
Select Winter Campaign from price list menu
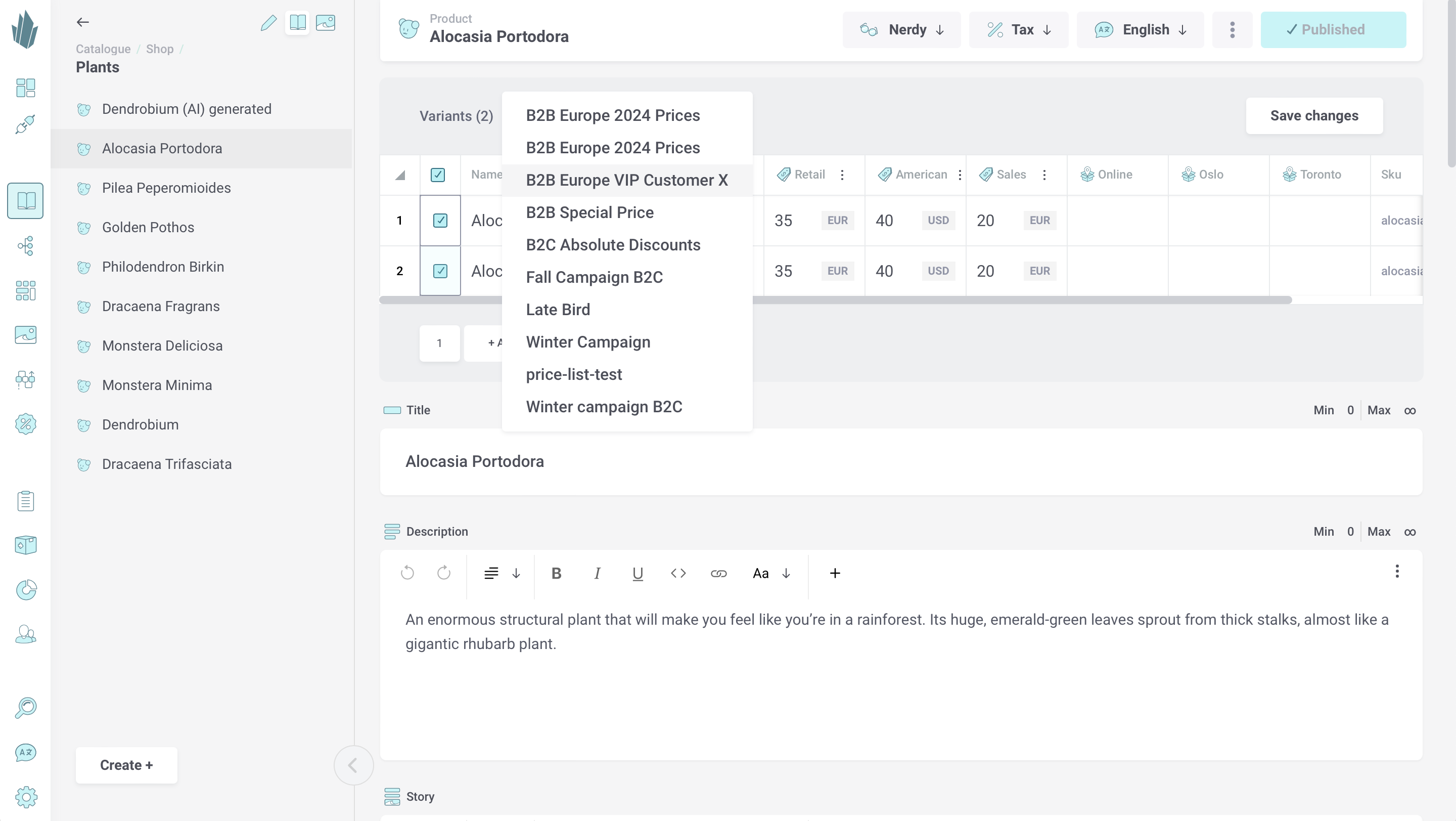(x=588, y=342)
